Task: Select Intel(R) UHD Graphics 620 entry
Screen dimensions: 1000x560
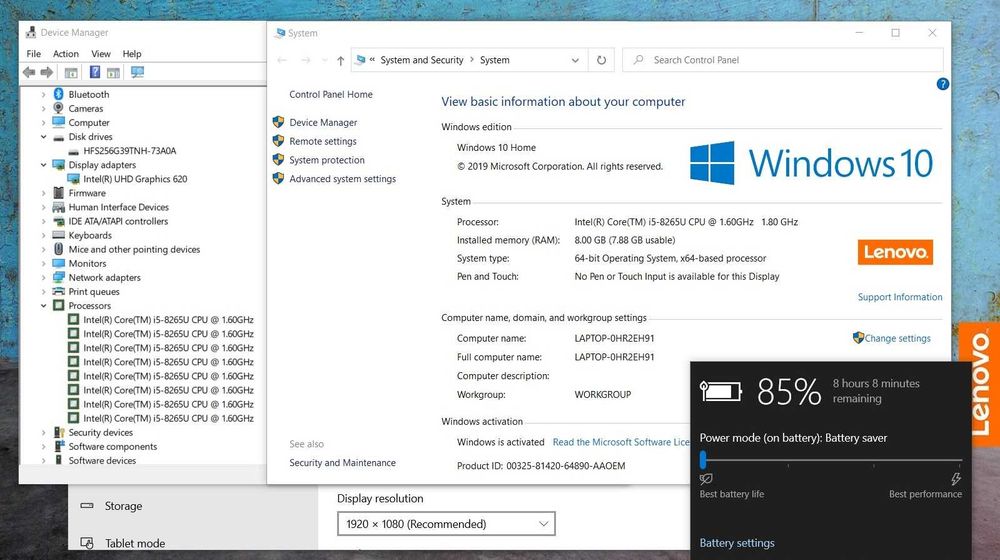Action: click(x=135, y=179)
